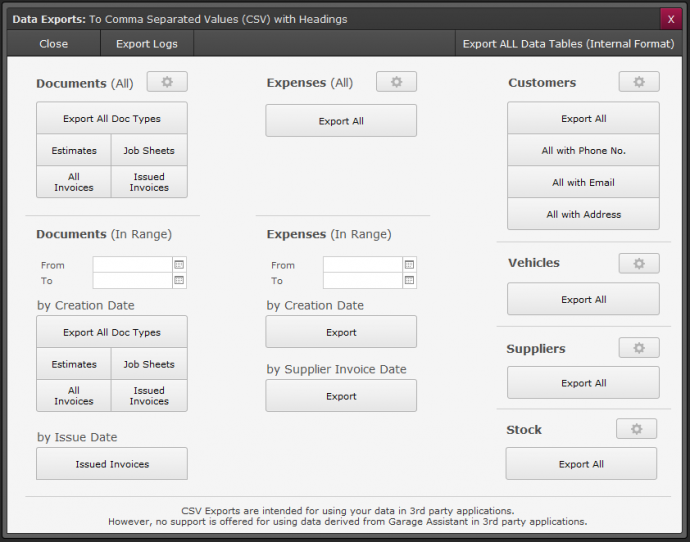
Task: Export All Invoices by Creation Date in range
Action: [74, 396]
